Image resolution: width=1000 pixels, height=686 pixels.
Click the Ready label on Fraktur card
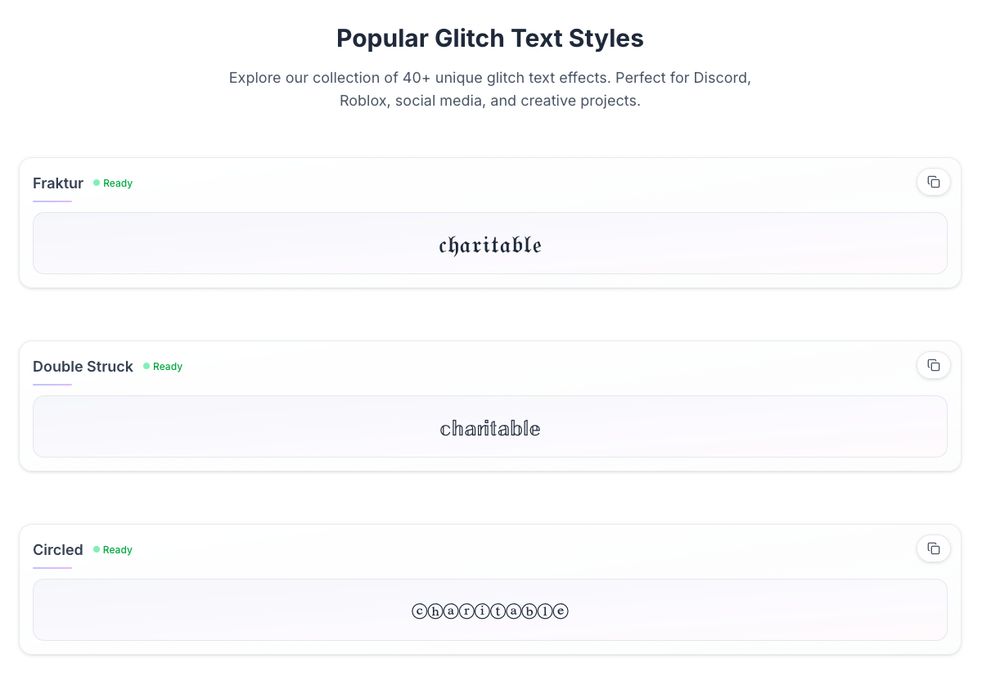point(118,183)
